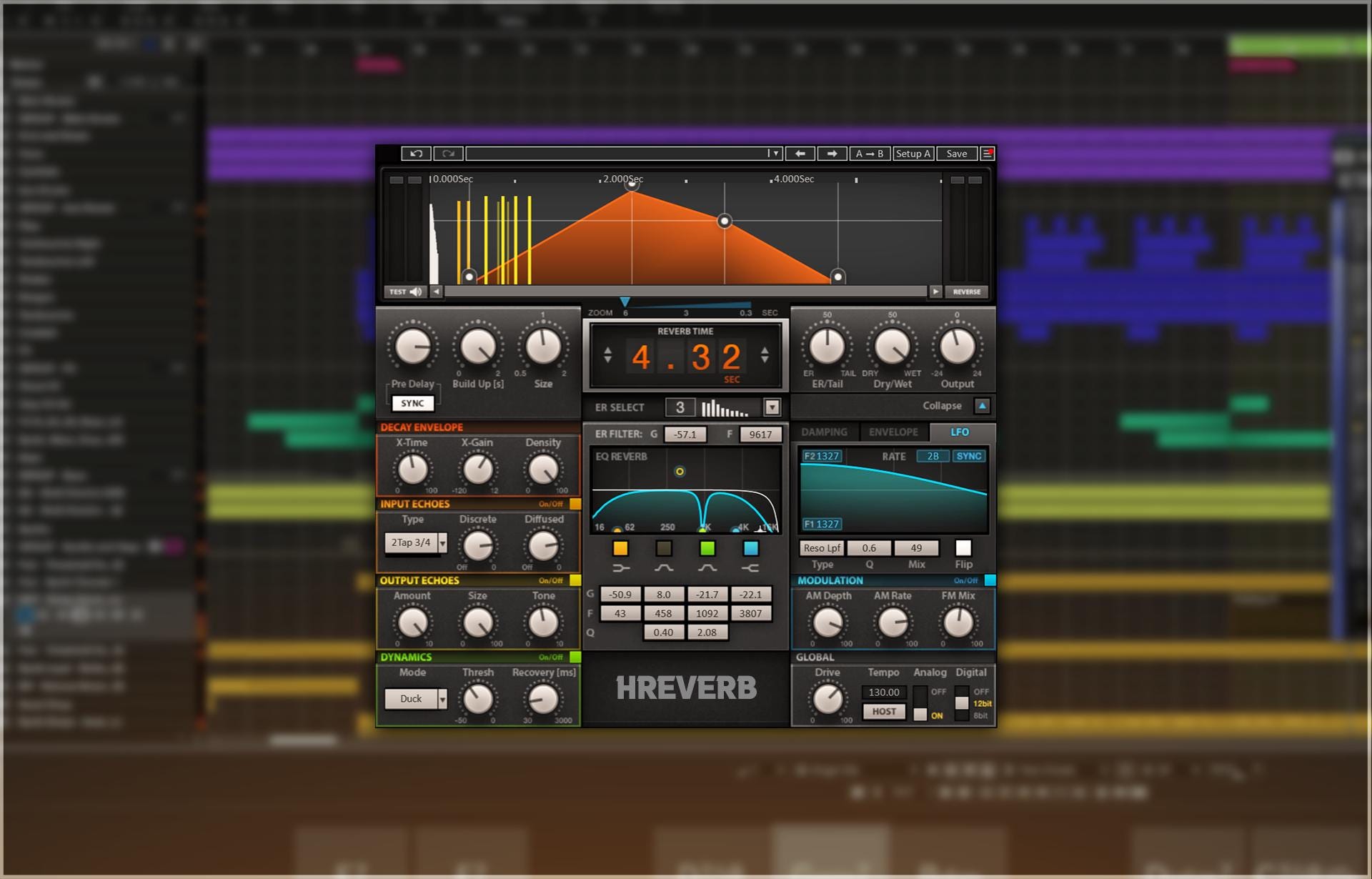Click the orange EQ band 1 swatch
Viewport: 1372px width, 879px height.
(x=620, y=548)
